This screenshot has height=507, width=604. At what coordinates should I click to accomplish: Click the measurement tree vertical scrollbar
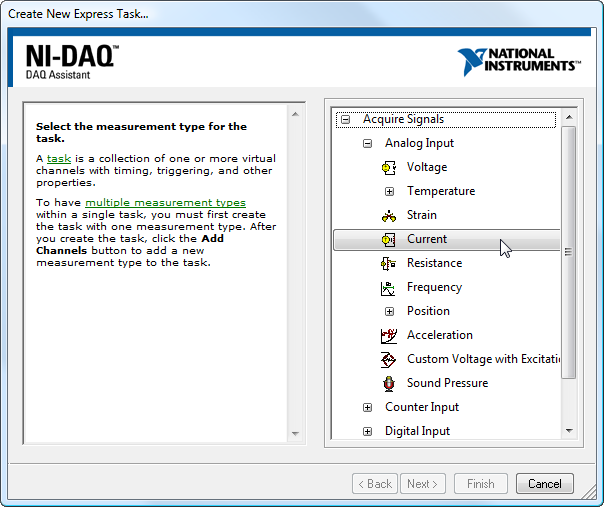(568, 252)
